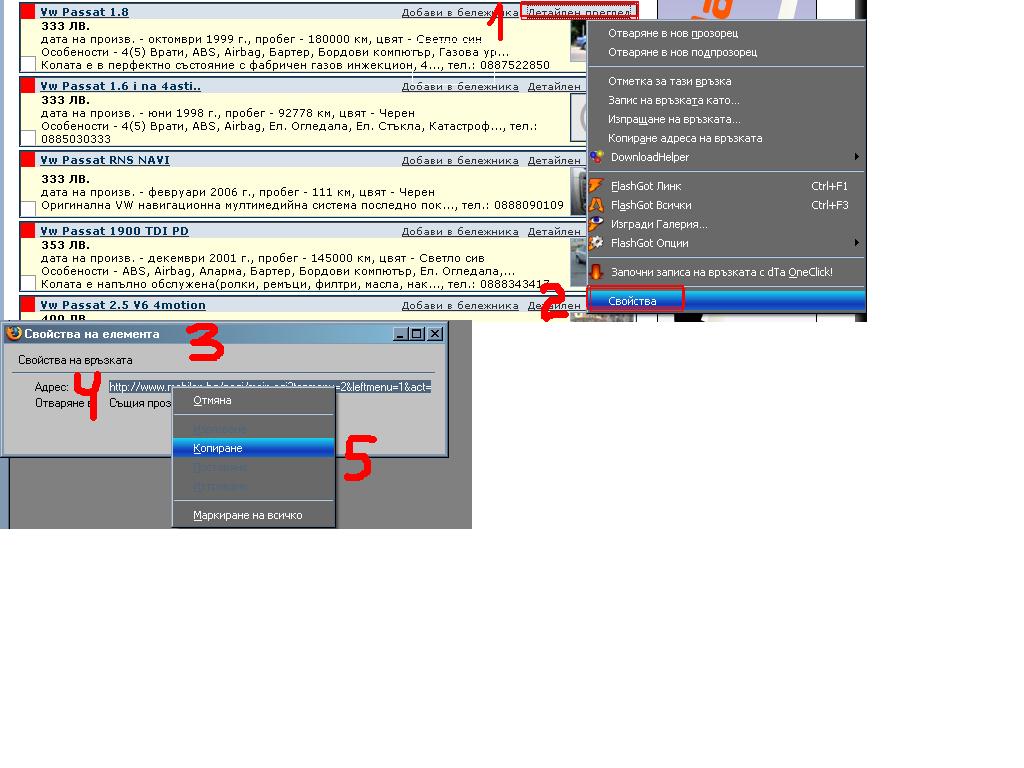The image size is (1024, 768).
Task: Click the gear icon beside FlashGot Опции
Action: [597, 243]
